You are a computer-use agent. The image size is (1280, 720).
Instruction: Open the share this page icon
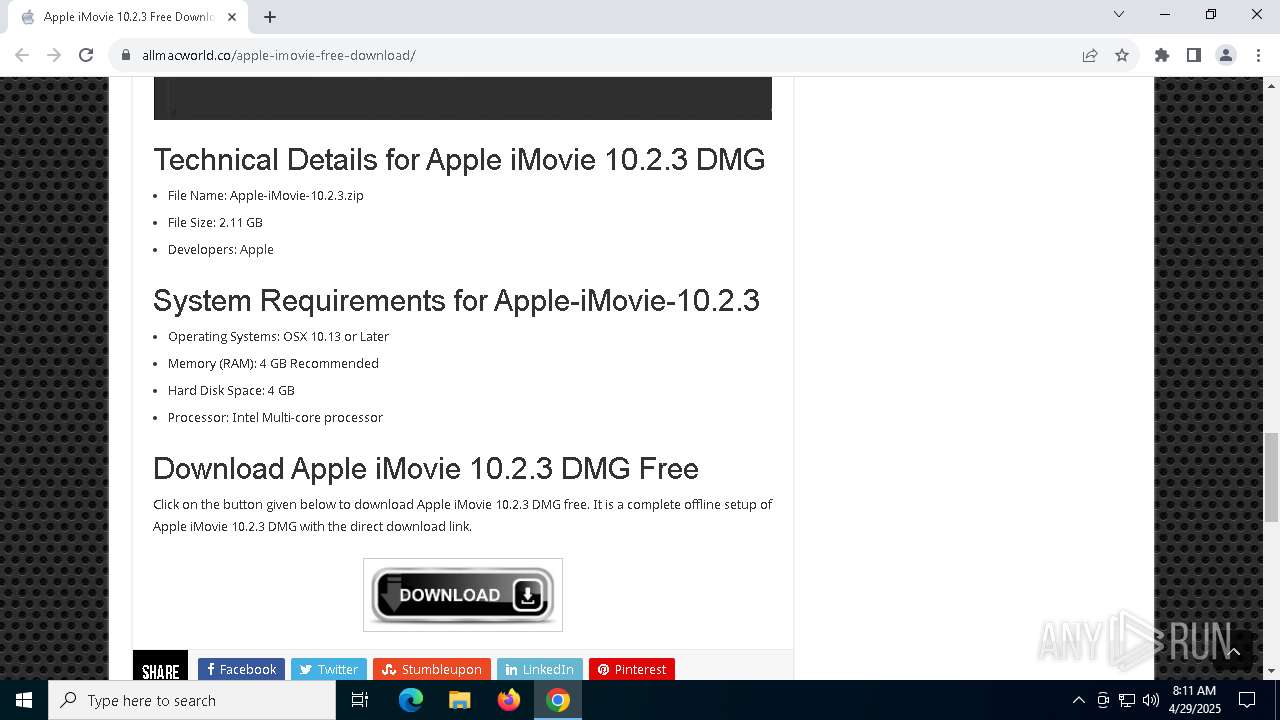1090,55
